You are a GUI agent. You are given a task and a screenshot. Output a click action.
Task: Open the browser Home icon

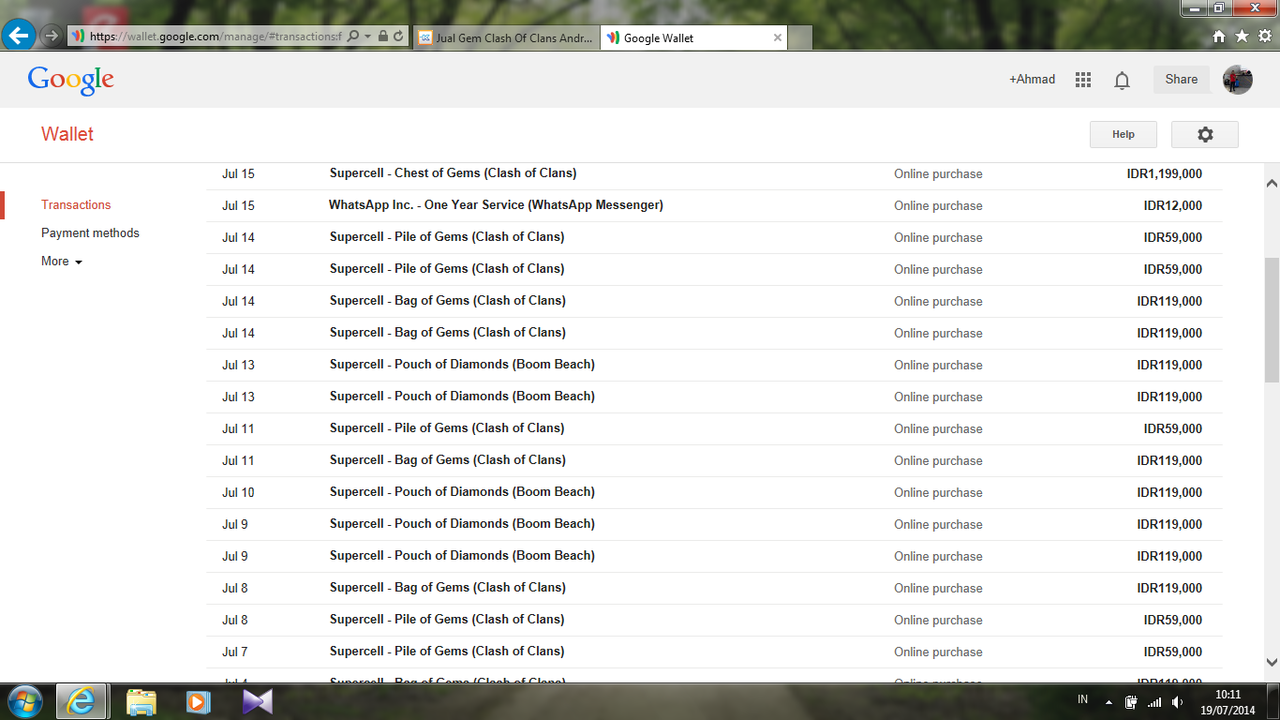(x=1218, y=36)
